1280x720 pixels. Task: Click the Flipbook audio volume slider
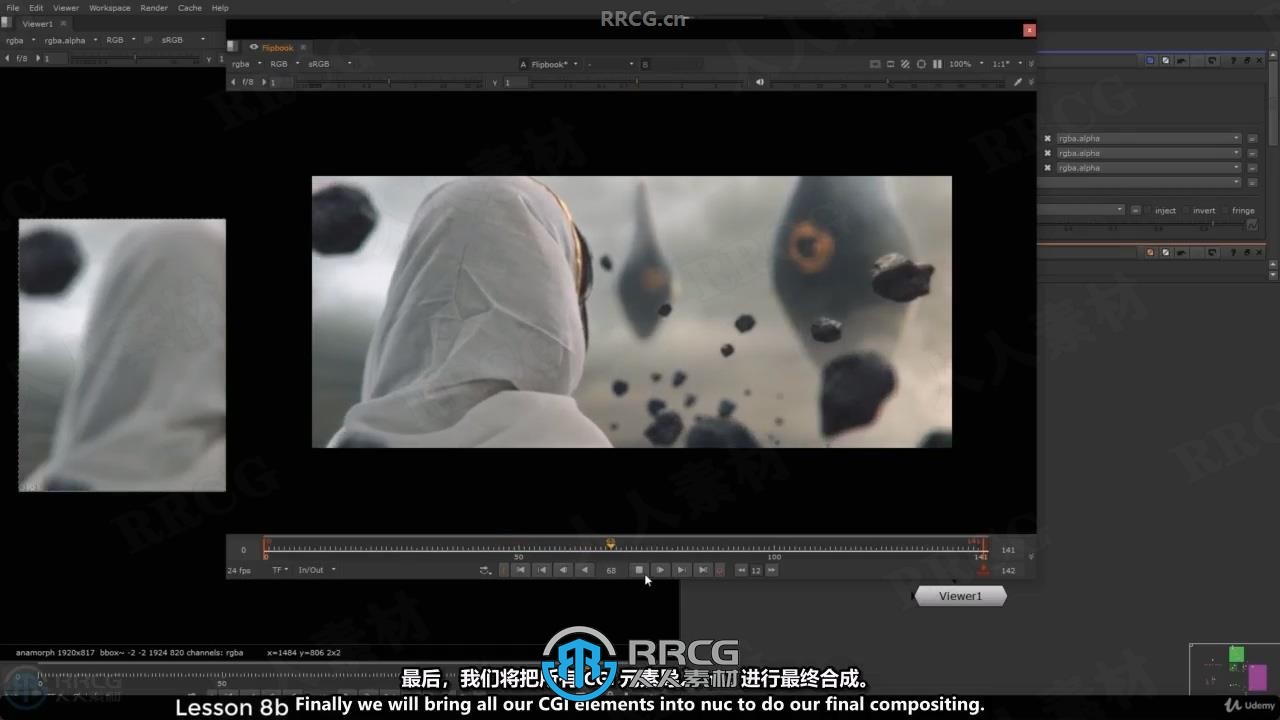click(x=888, y=82)
